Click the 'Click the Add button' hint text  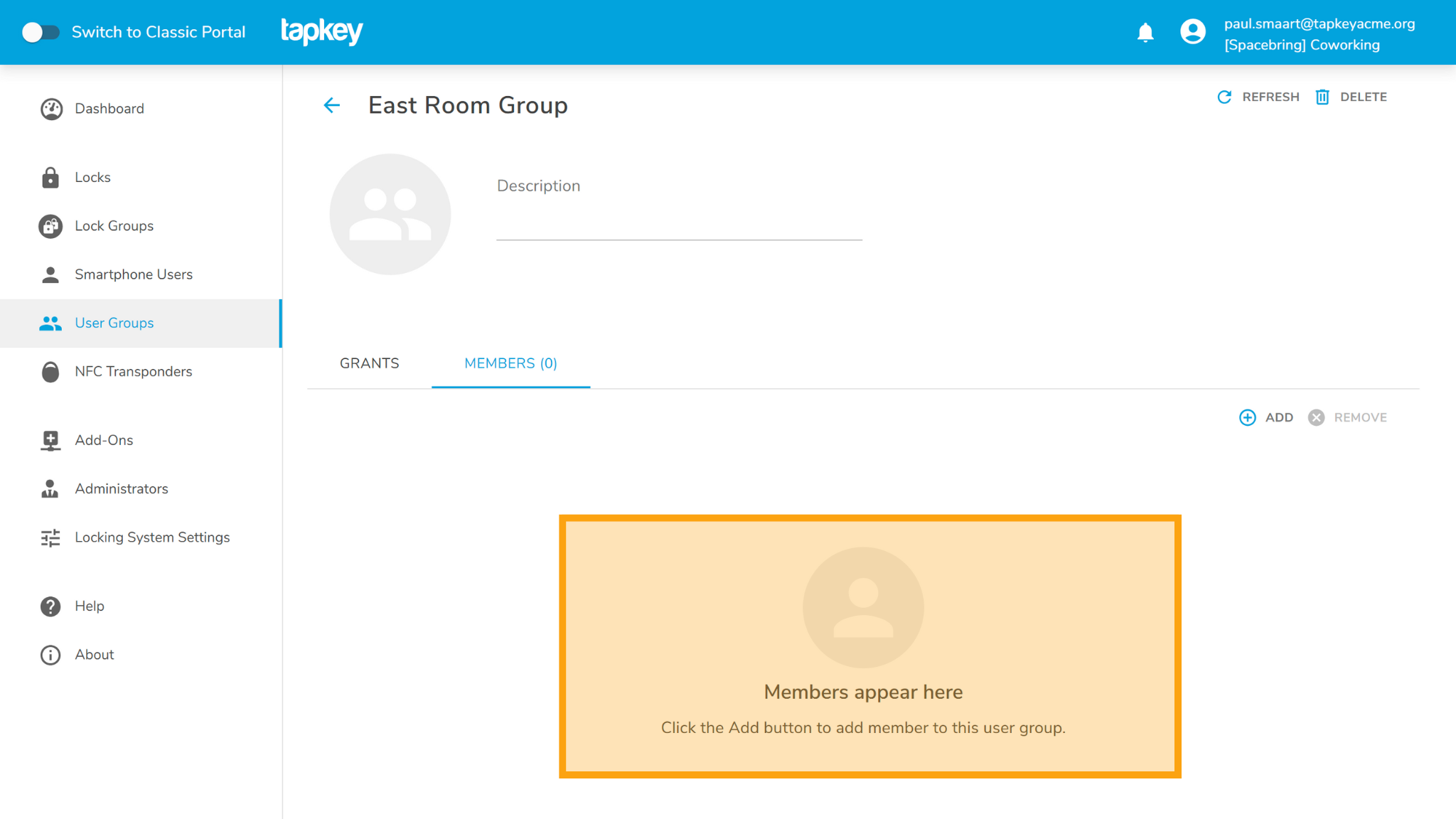863,727
